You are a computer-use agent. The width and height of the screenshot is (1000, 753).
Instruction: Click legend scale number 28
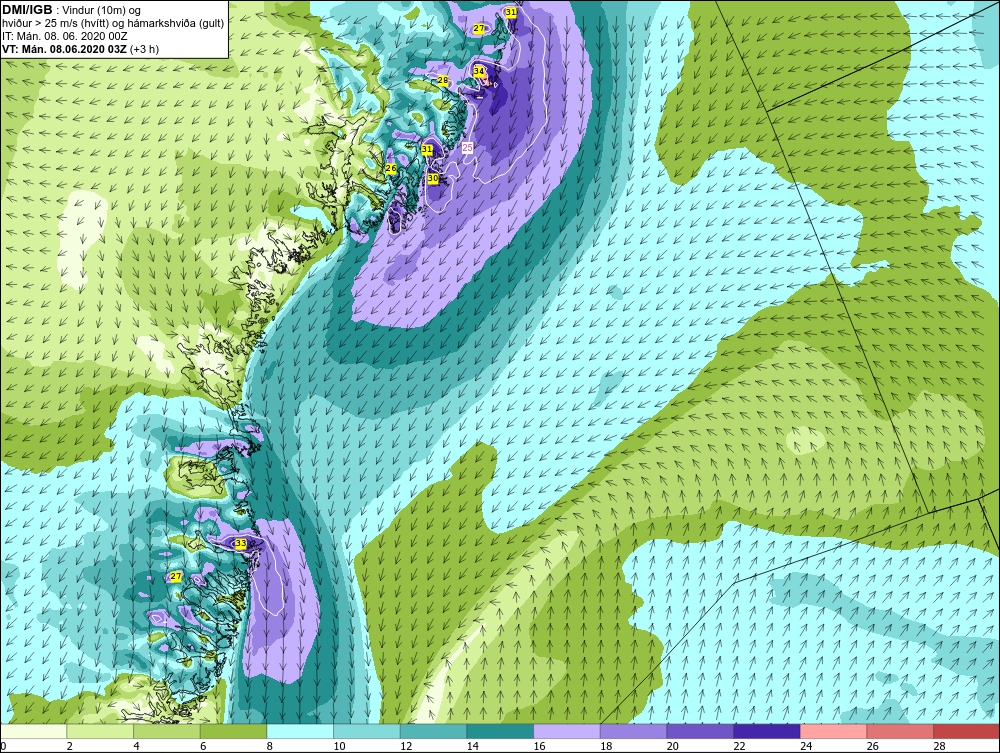939,746
